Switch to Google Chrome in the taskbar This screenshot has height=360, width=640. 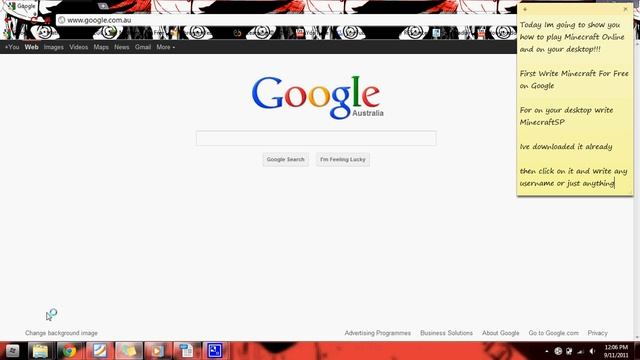coord(69,351)
